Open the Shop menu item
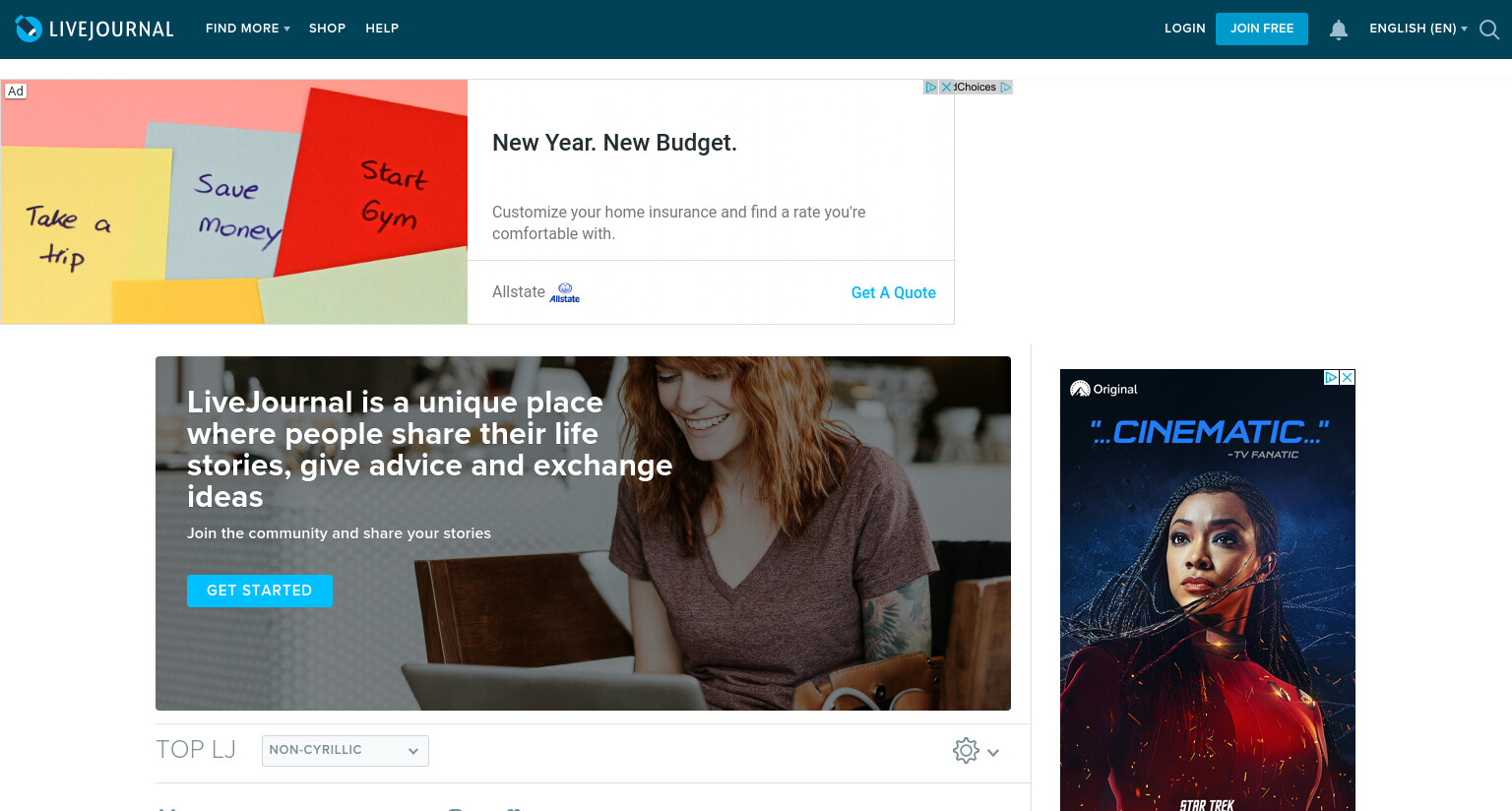The image size is (1512, 811). (327, 29)
